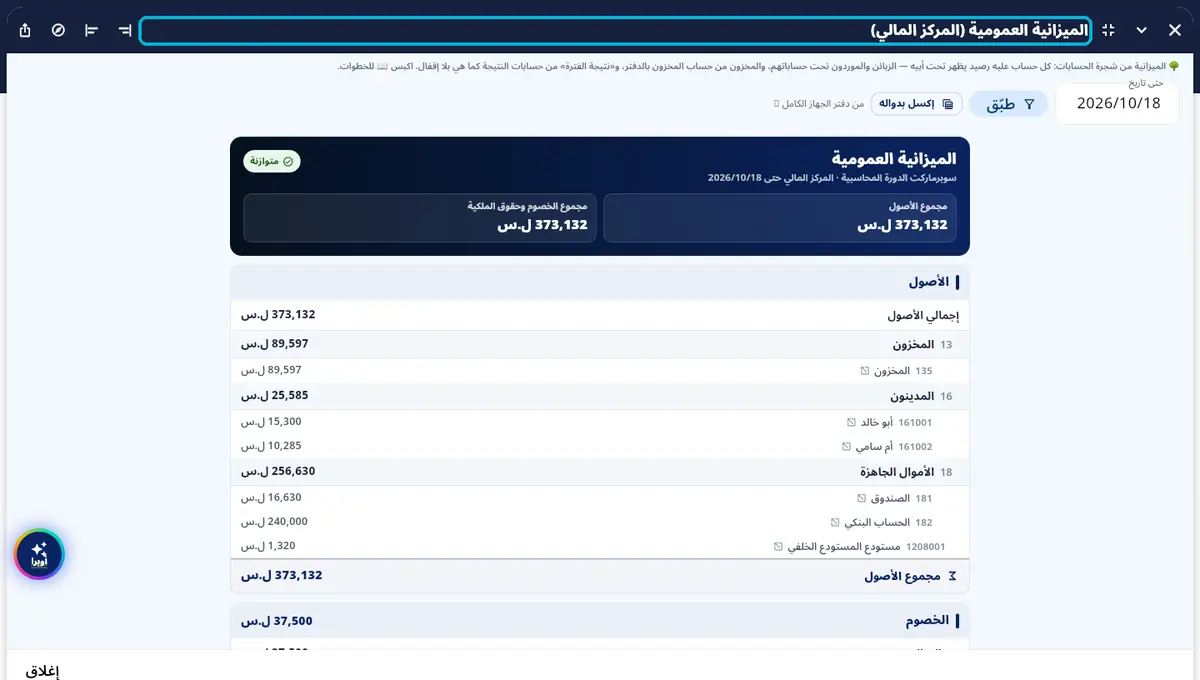The width and height of the screenshot is (1200, 680).
Task: Click the exit-fullscreen arrows icon
Action: 1108,31
